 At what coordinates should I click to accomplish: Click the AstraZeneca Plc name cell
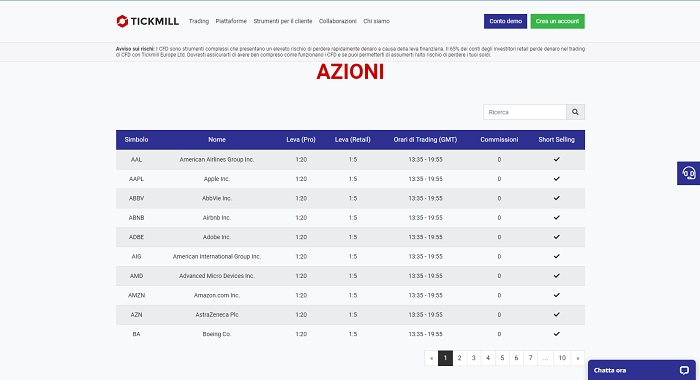[217, 315]
